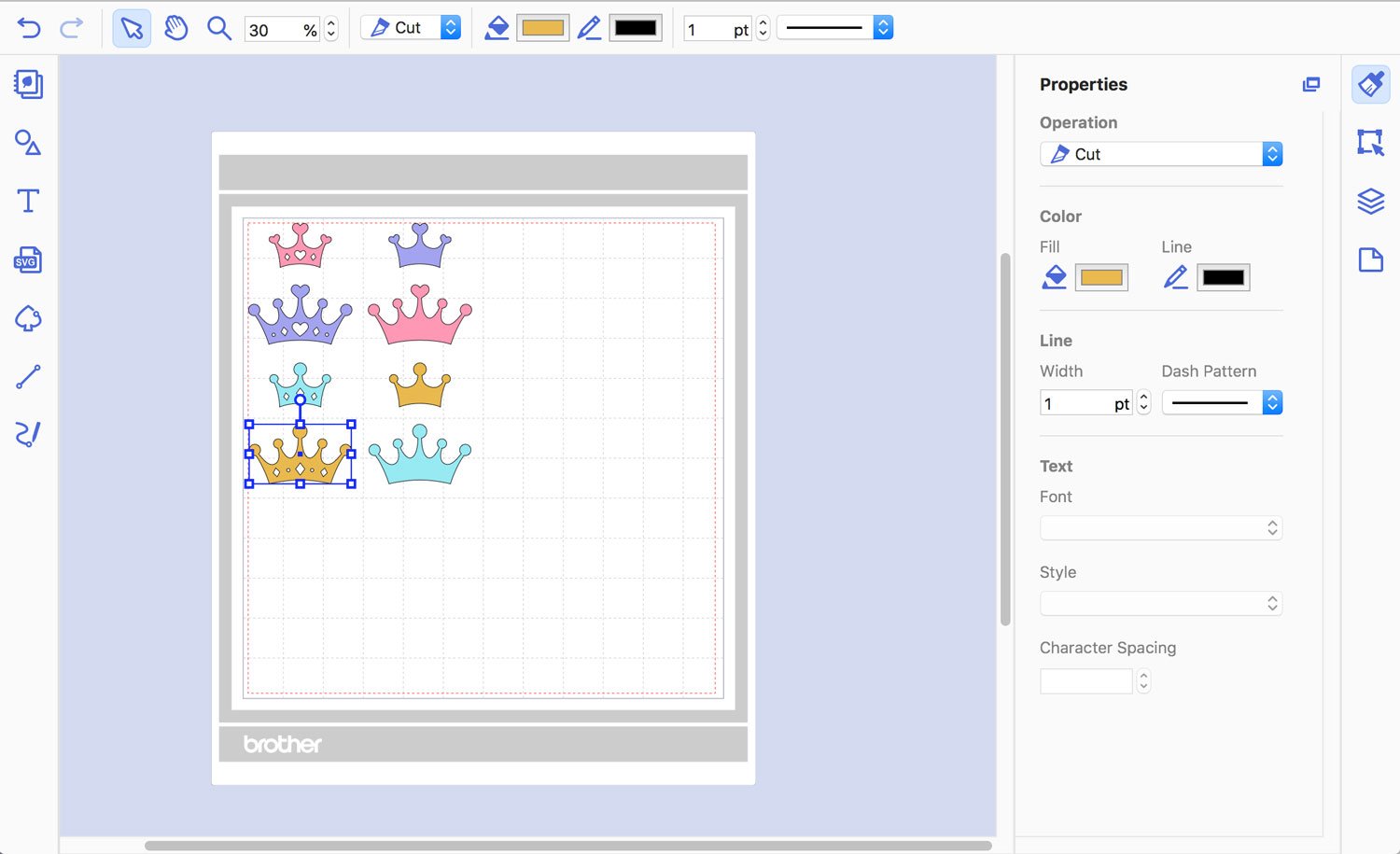
Task: Open the pattern library panel
Action: click(x=28, y=84)
